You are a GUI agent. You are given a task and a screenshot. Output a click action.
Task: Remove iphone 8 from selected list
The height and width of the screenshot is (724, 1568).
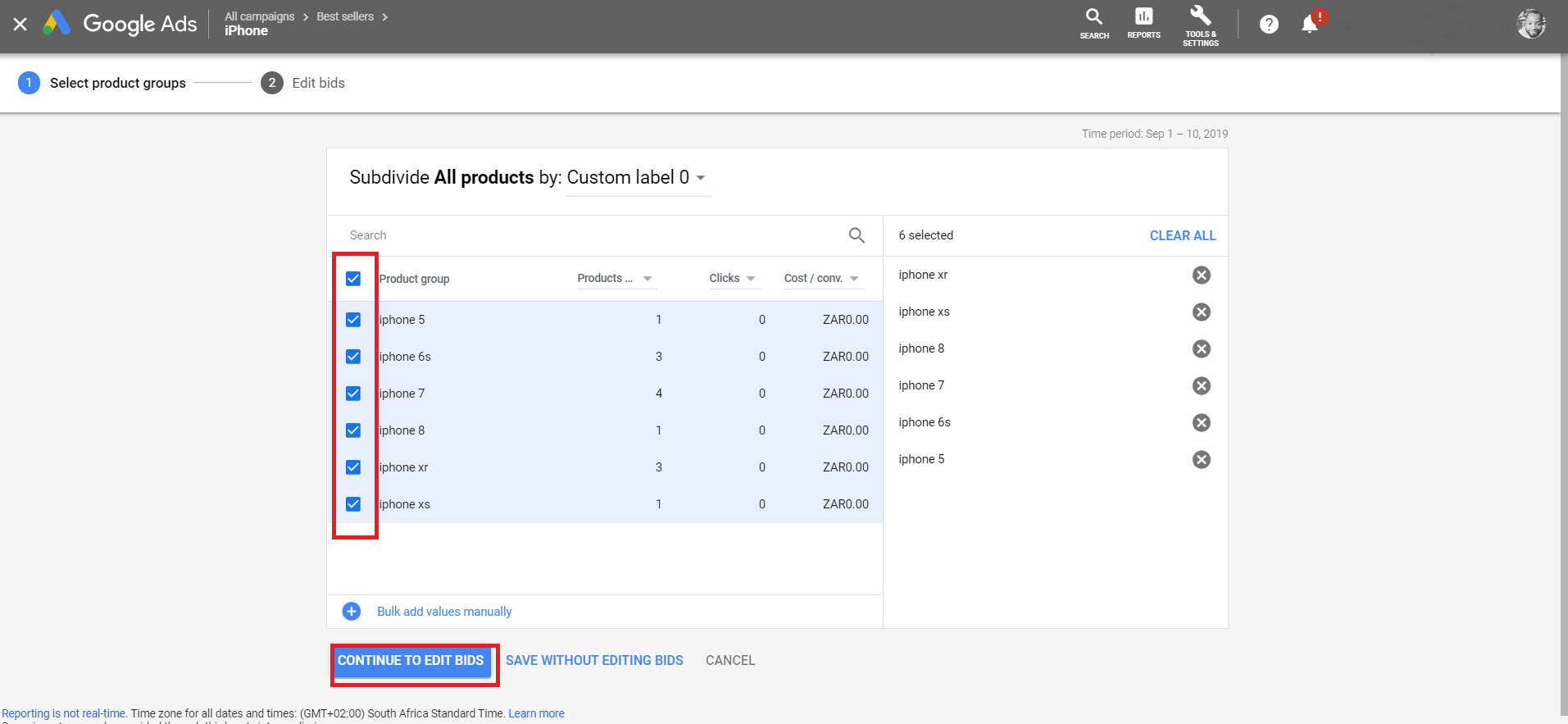(x=1202, y=348)
